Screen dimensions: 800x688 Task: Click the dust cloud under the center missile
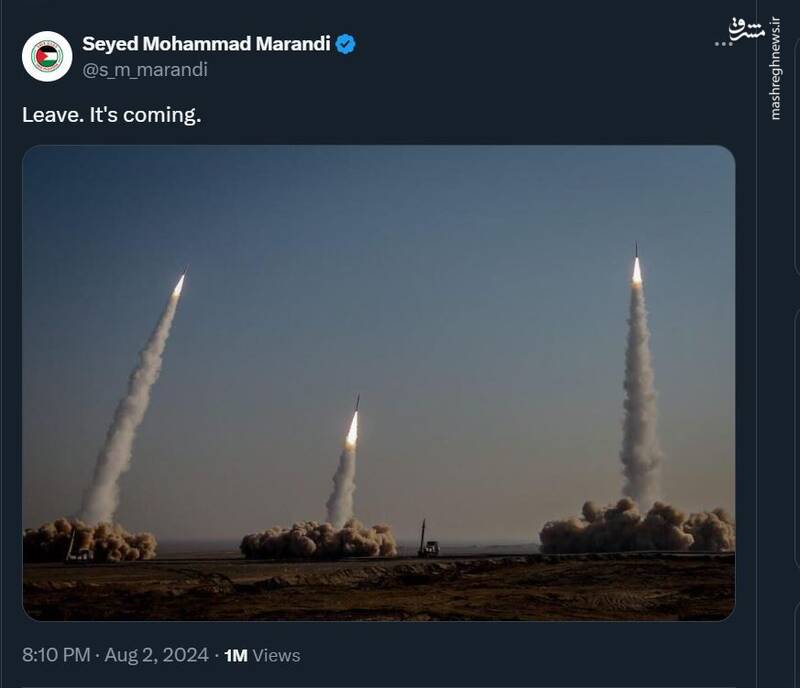(318, 540)
